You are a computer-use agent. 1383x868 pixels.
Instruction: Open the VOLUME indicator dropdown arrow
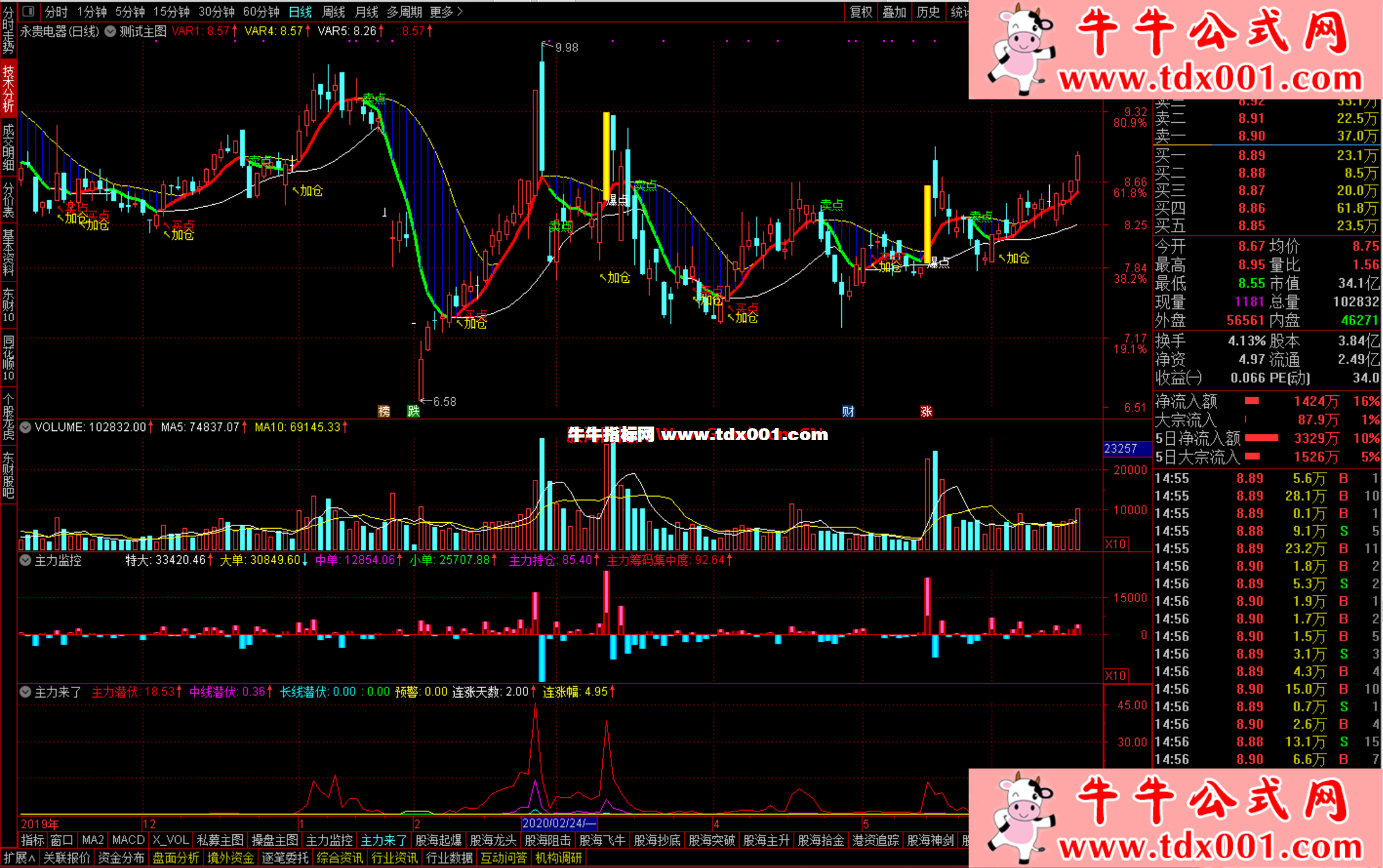click(x=25, y=427)
